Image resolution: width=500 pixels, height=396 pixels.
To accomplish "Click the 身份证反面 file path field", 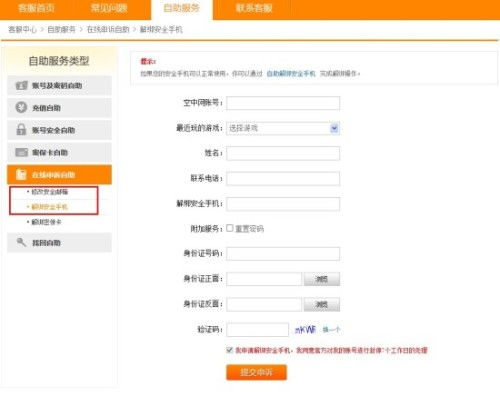I will [264, 304].
